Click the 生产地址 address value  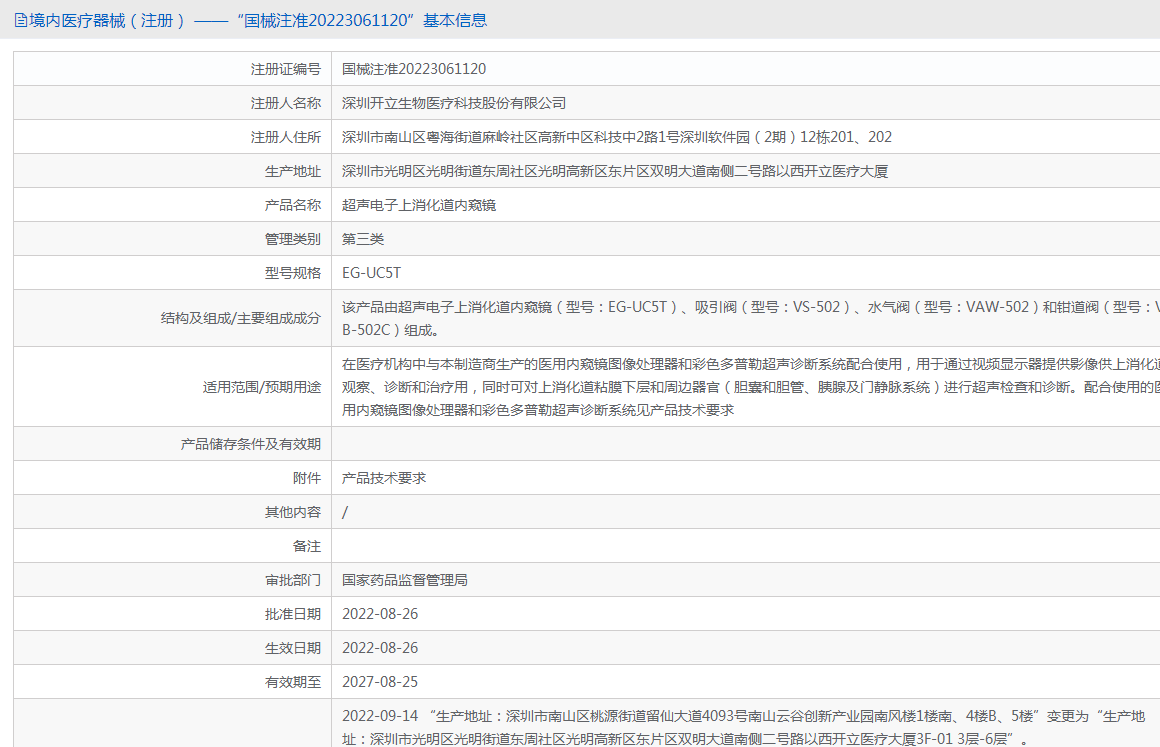tap(614, 171)
